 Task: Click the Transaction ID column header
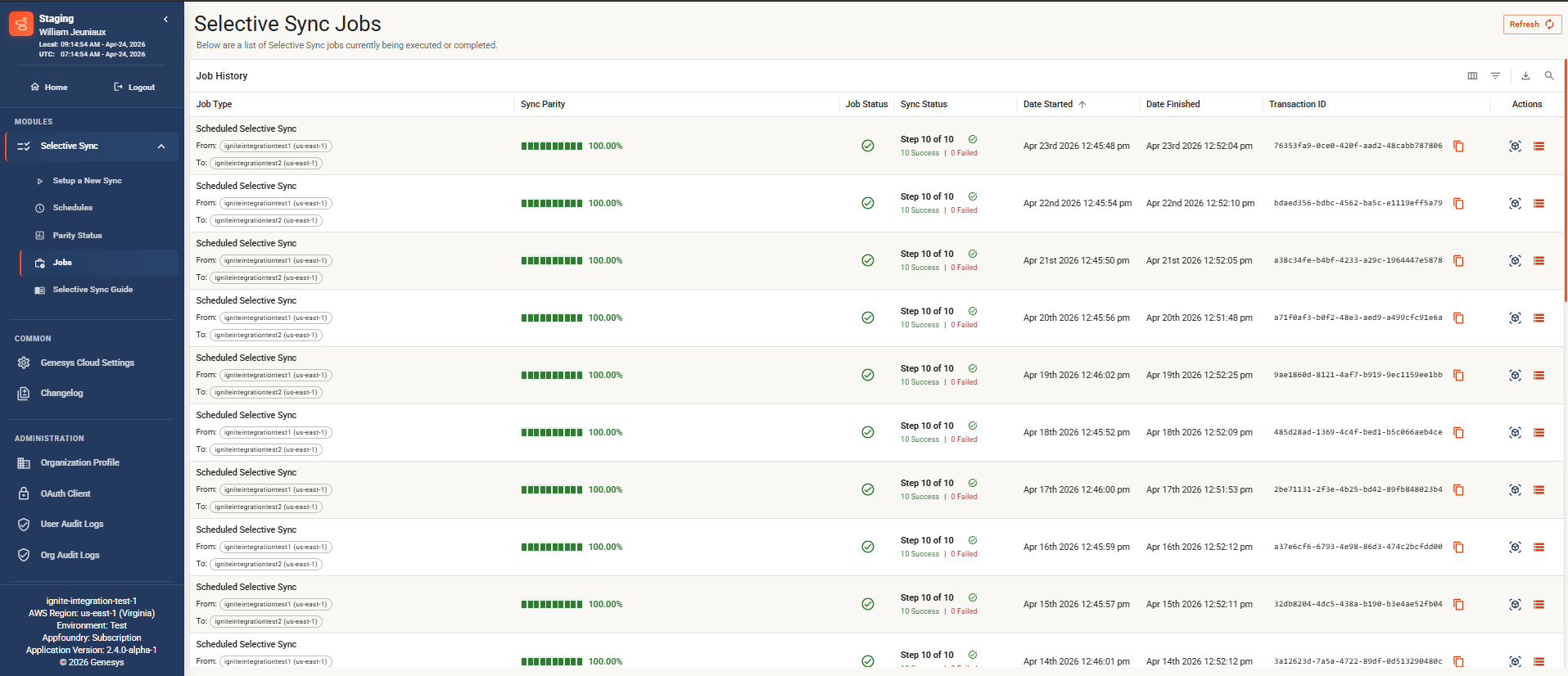(1297, 104)
